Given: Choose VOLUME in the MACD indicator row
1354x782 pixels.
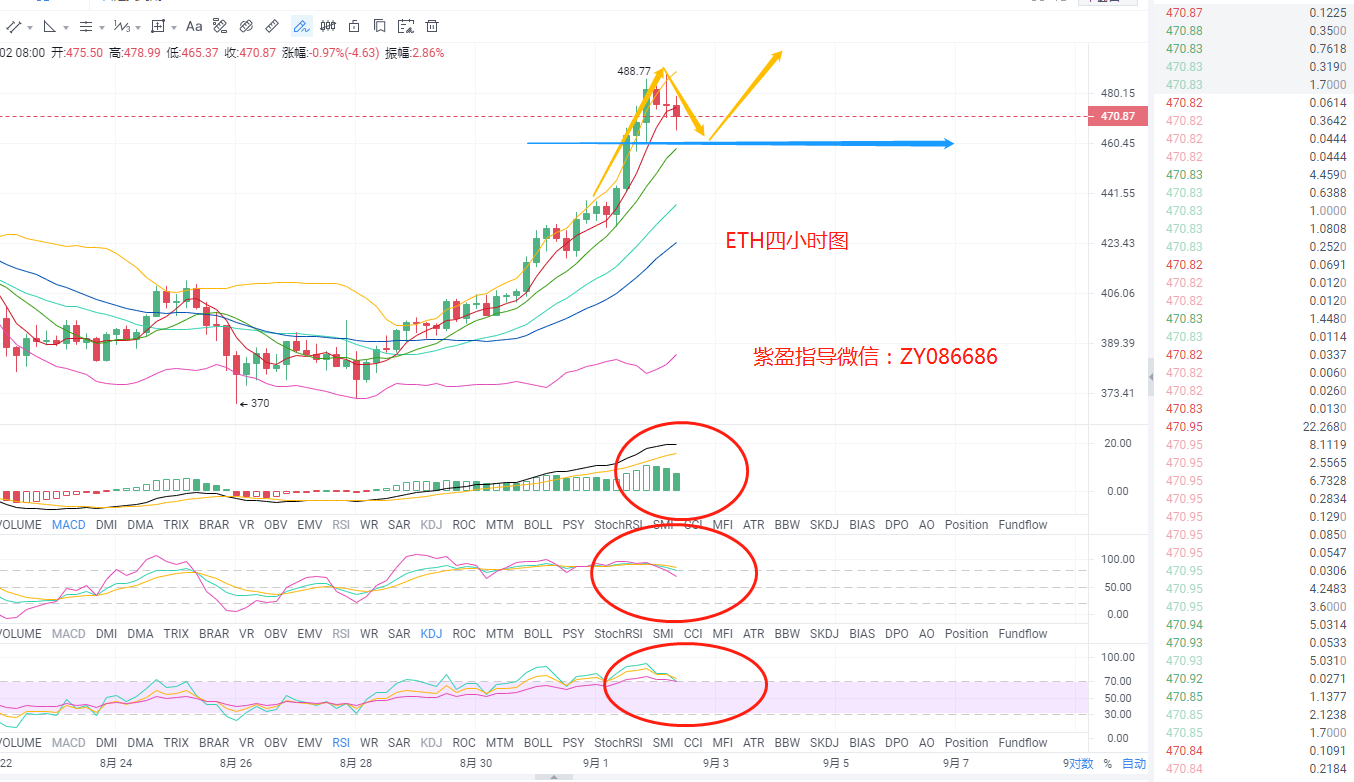Looking at the screenshot, I should 21,524.
